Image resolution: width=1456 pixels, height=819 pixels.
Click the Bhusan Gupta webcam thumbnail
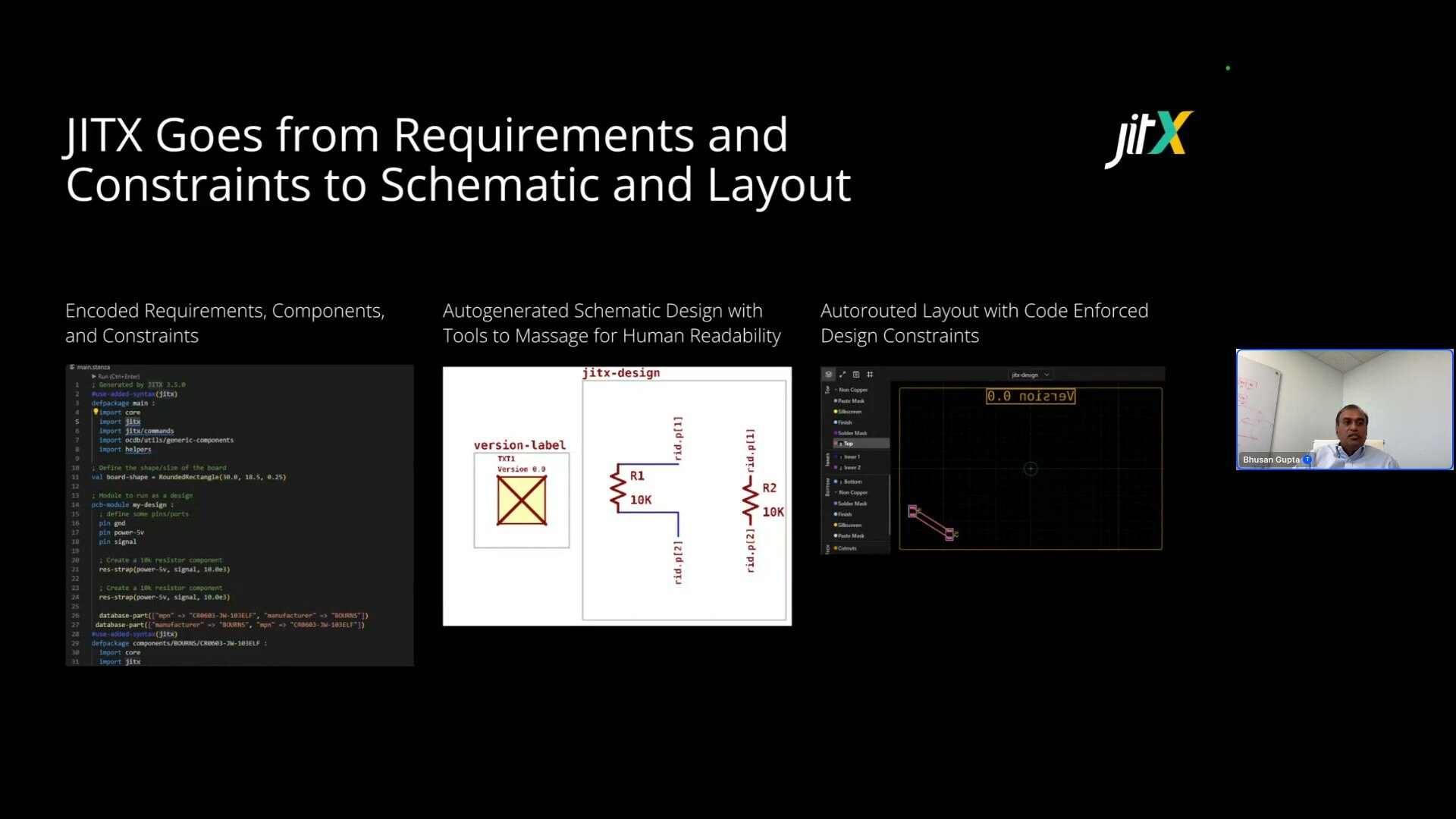(1343, 409)
